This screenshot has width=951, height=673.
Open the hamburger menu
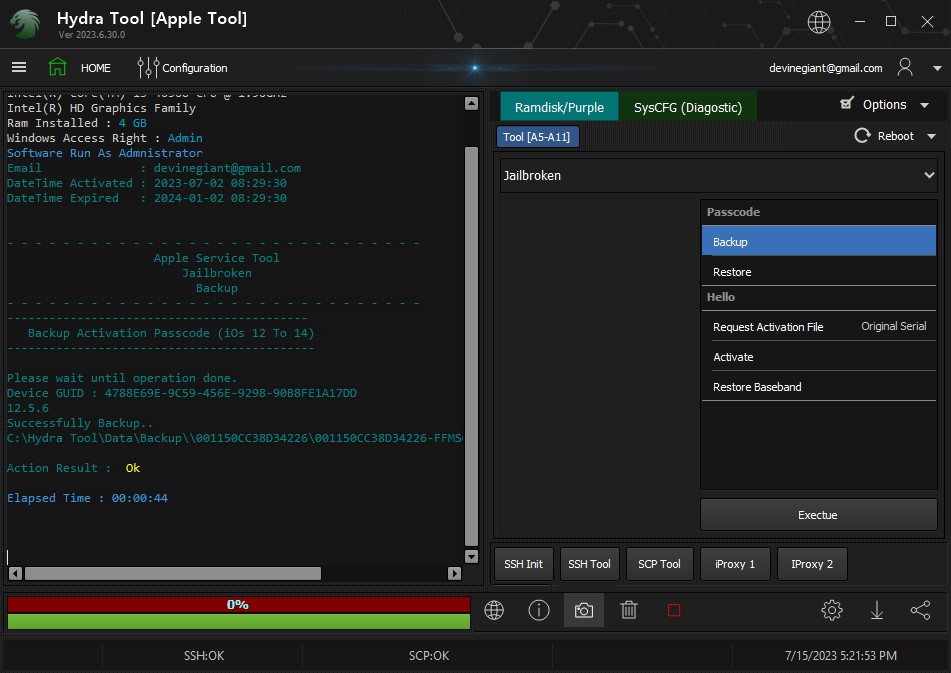point(19,67)
